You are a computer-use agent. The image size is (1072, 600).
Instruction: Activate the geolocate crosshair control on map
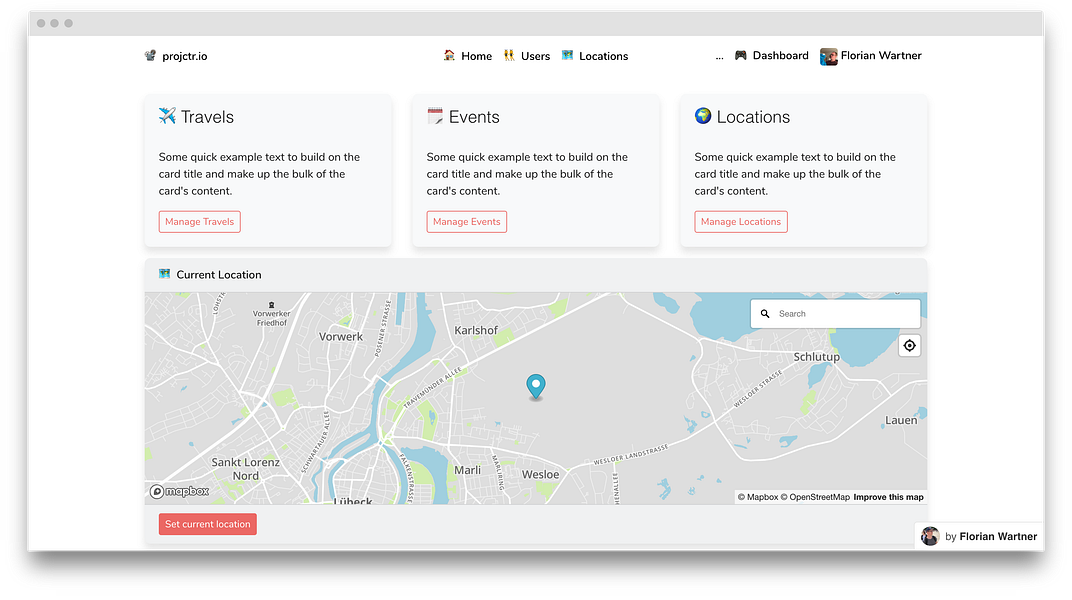[x=909, y=344]
